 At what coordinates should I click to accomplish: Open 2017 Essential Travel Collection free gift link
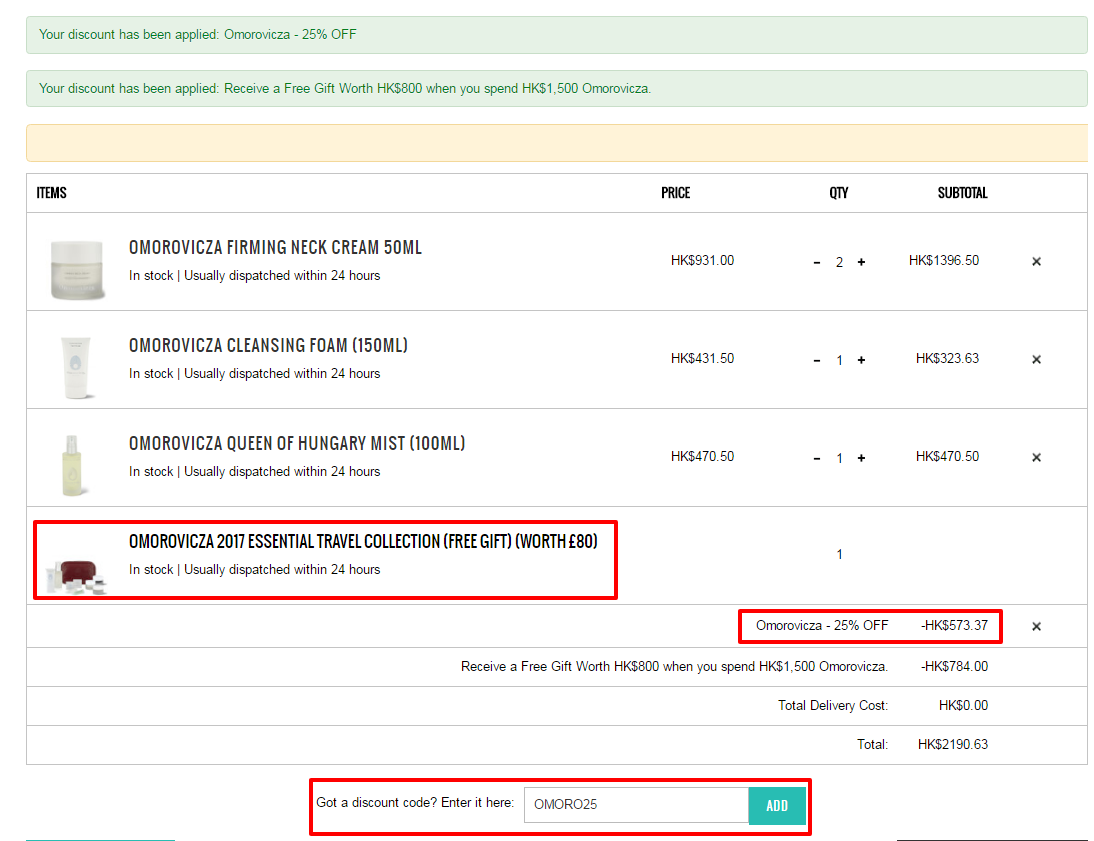[x=364, y=542]
